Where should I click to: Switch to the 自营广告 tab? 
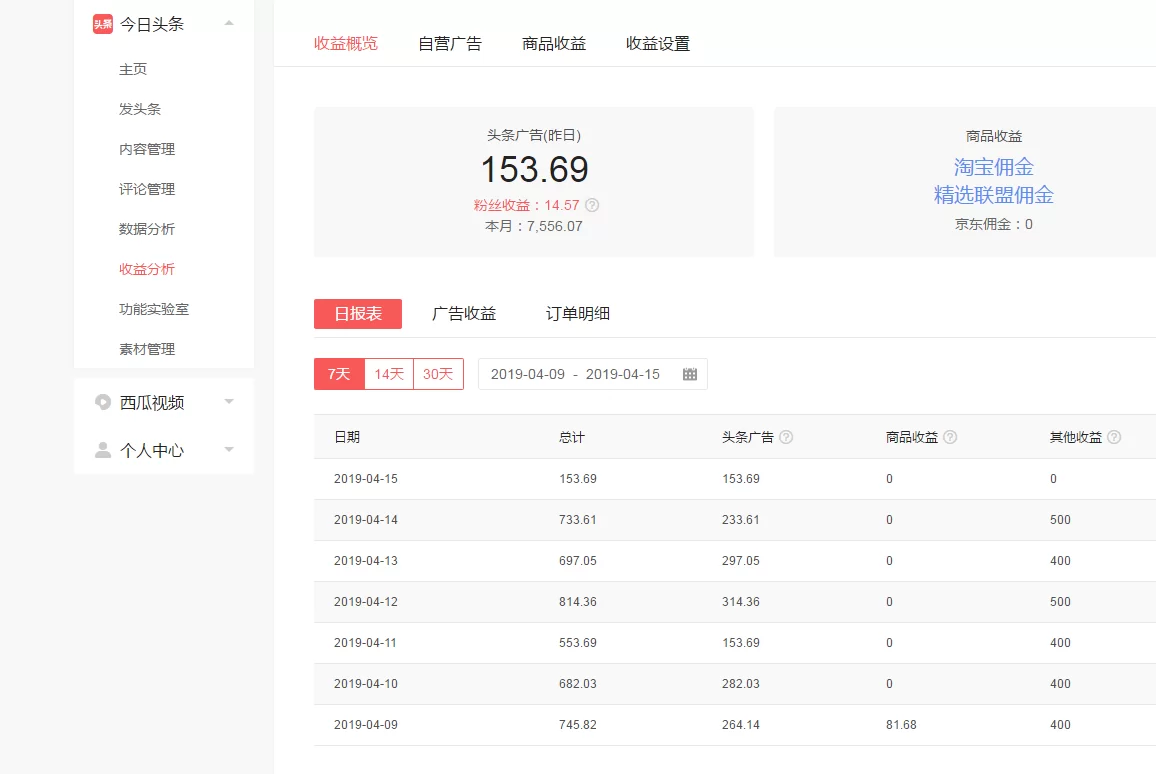click(x=449, y=43)
